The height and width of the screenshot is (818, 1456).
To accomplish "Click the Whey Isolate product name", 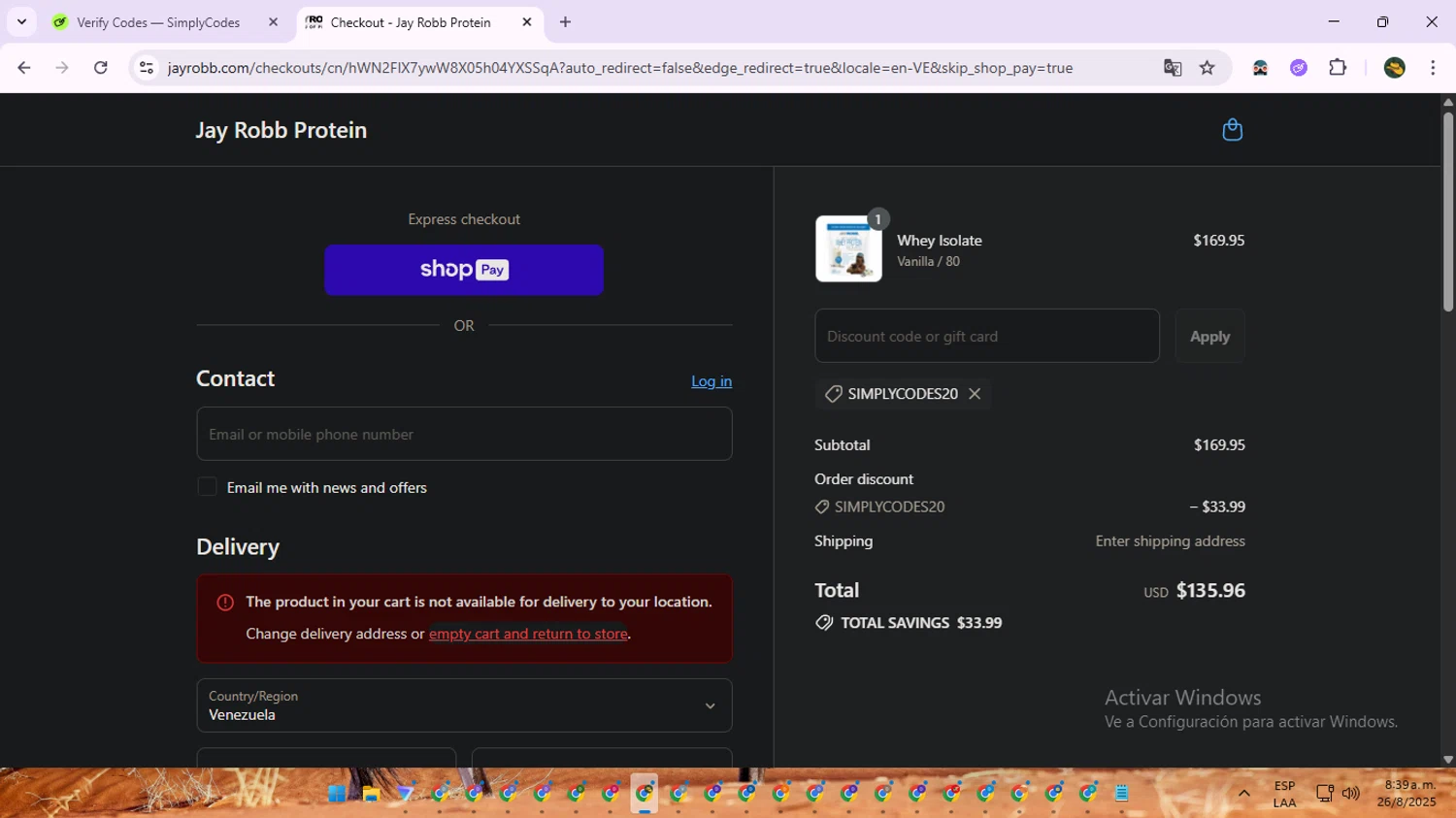I will pyautogui.click(x=940, y=241).
